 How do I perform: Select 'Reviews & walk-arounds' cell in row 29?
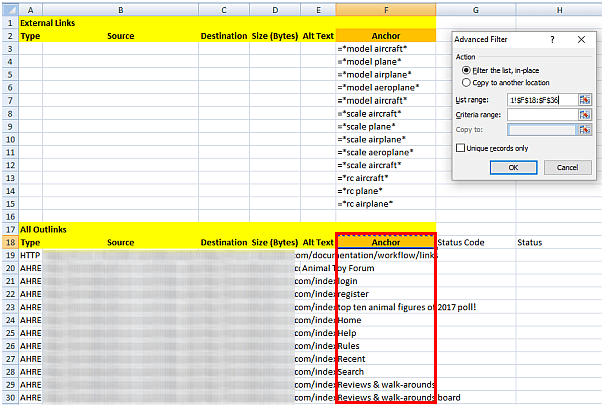point(386,385)
